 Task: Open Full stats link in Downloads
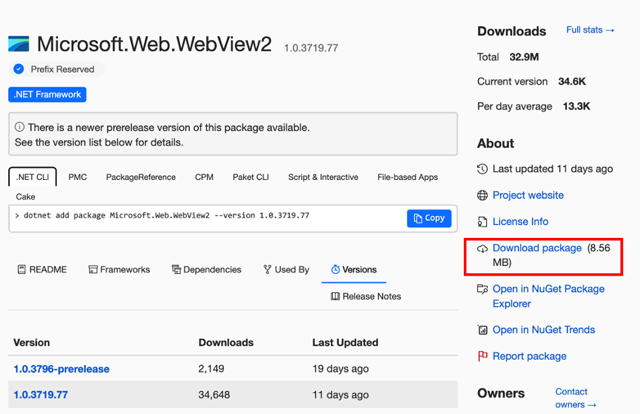point(590,31)
